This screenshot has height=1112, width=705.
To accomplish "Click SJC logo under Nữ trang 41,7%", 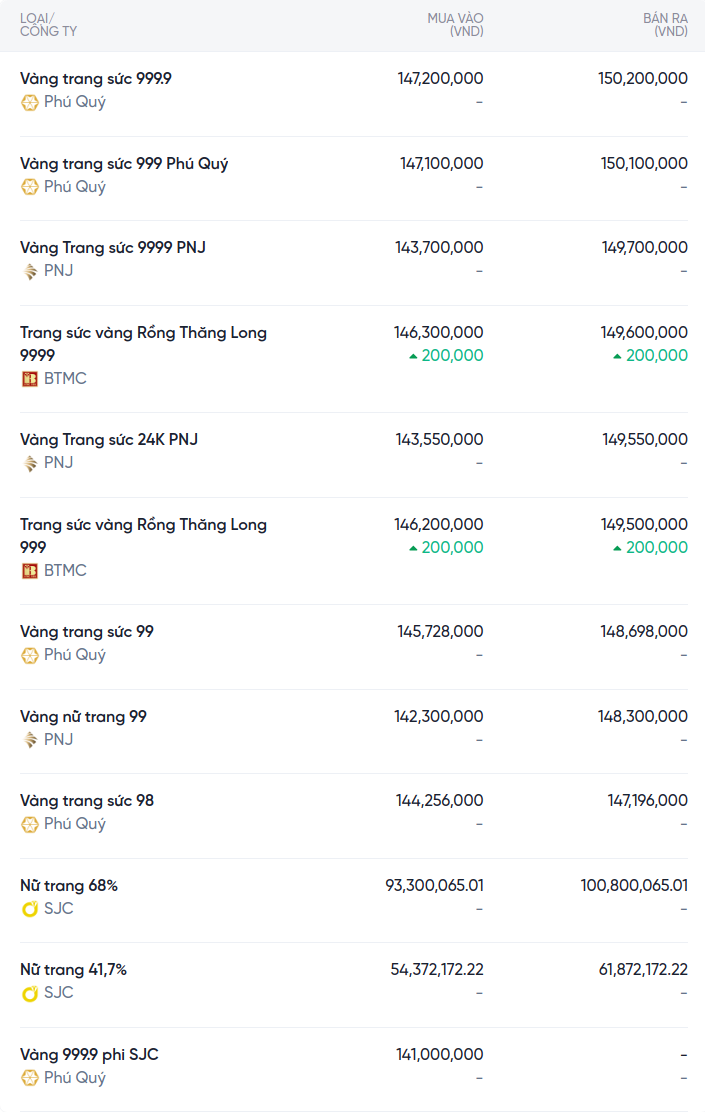I will pyautogui.click(x=30, y=993).
